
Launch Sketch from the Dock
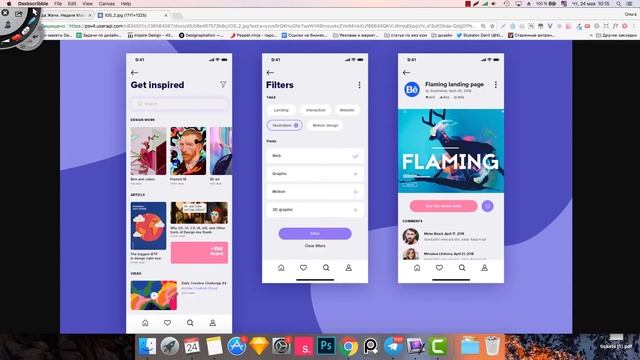coord(259,346)
